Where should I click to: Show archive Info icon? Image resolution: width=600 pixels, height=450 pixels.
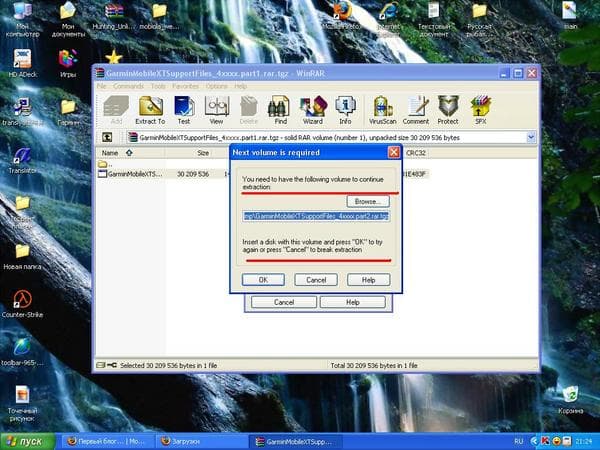click(345, 110)
